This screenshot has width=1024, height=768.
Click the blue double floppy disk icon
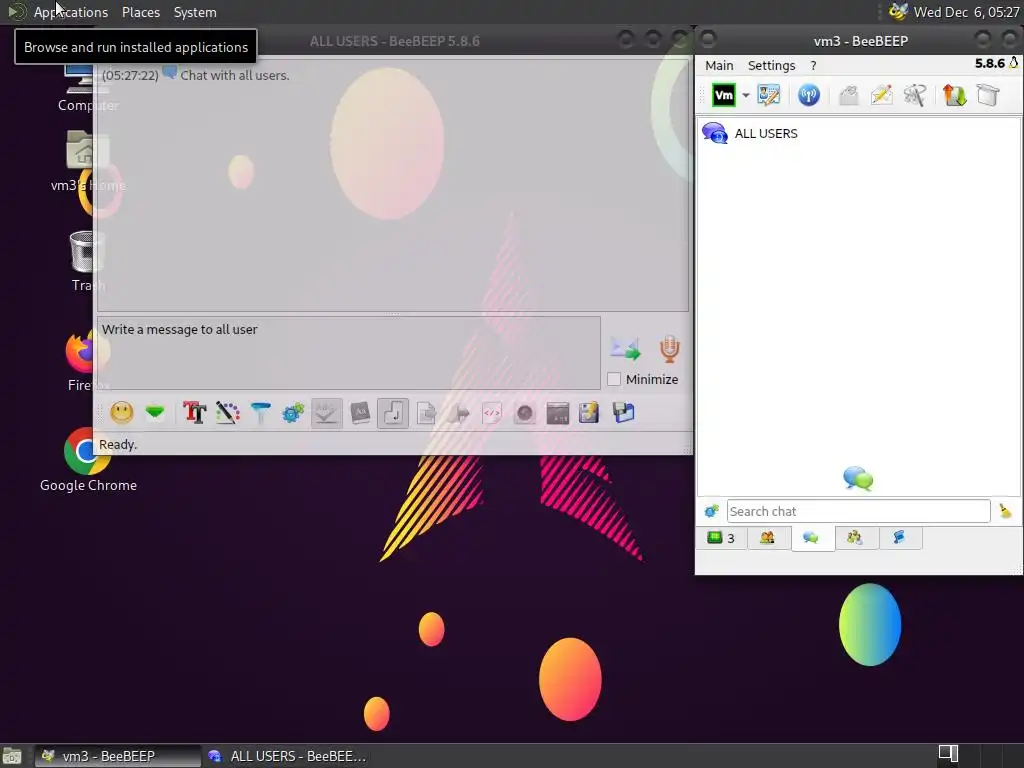coord(624,413)
